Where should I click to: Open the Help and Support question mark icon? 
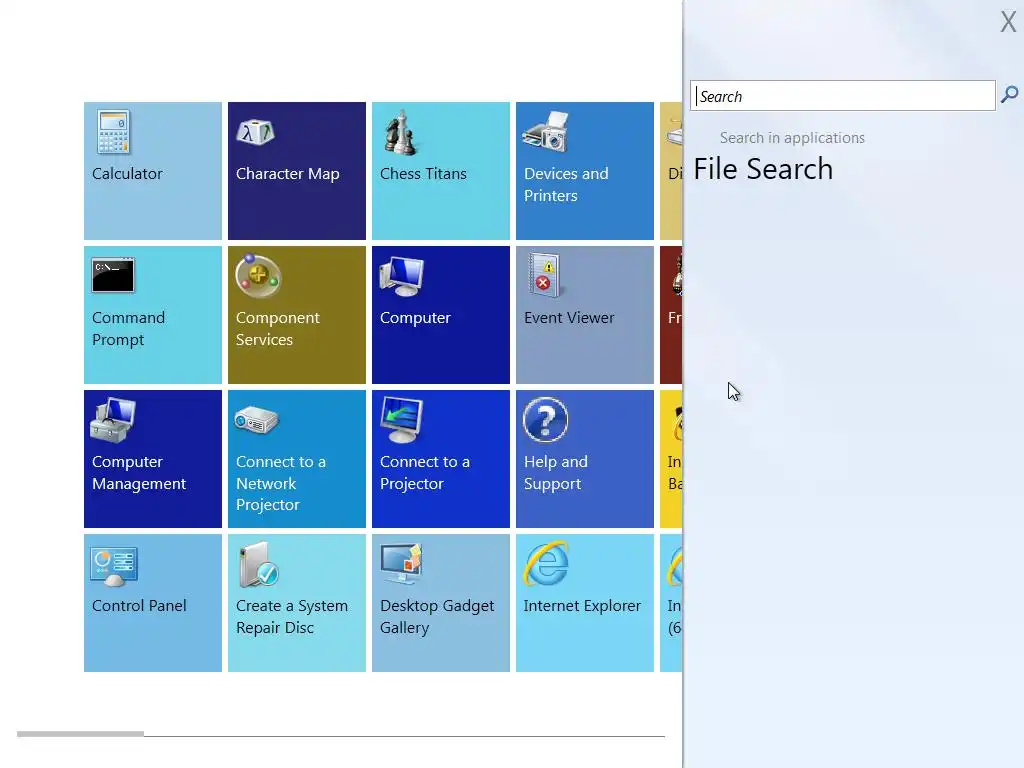click(x=546, y=421)
